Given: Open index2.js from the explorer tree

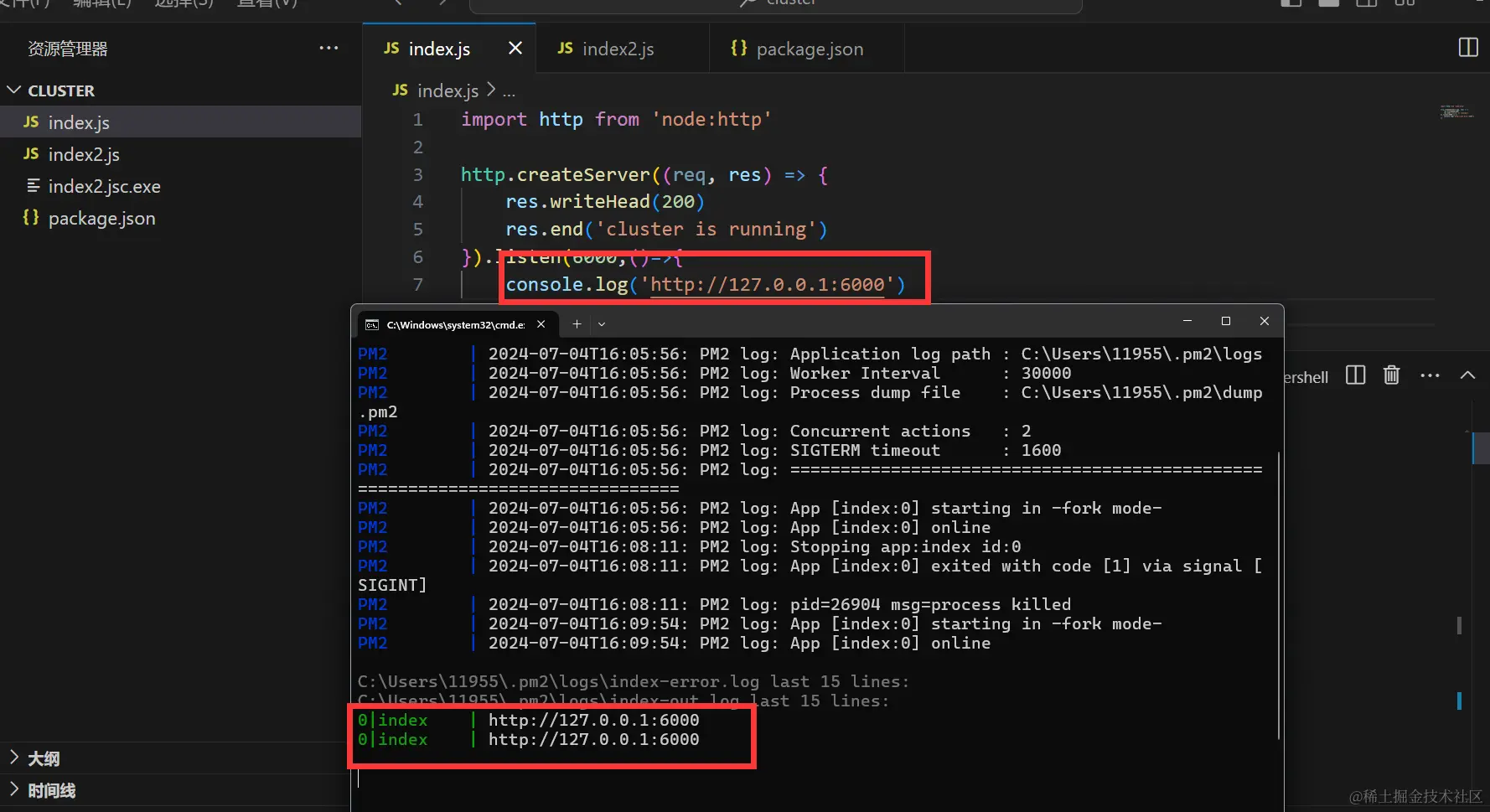Looking at the screenshot, I should click(180, 154).
